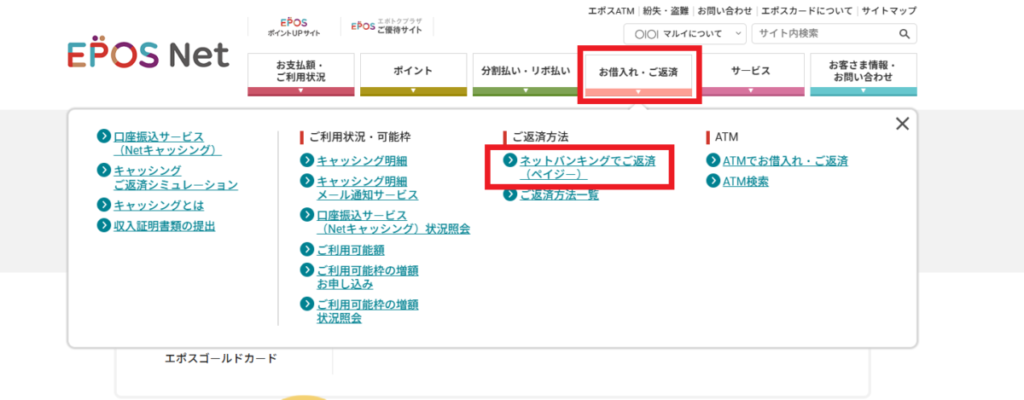Click arrow icon beside 口座振込サービス（Netキャッシング）
The height and width of the screenshot is (400, 1024).
coord(103,136)
